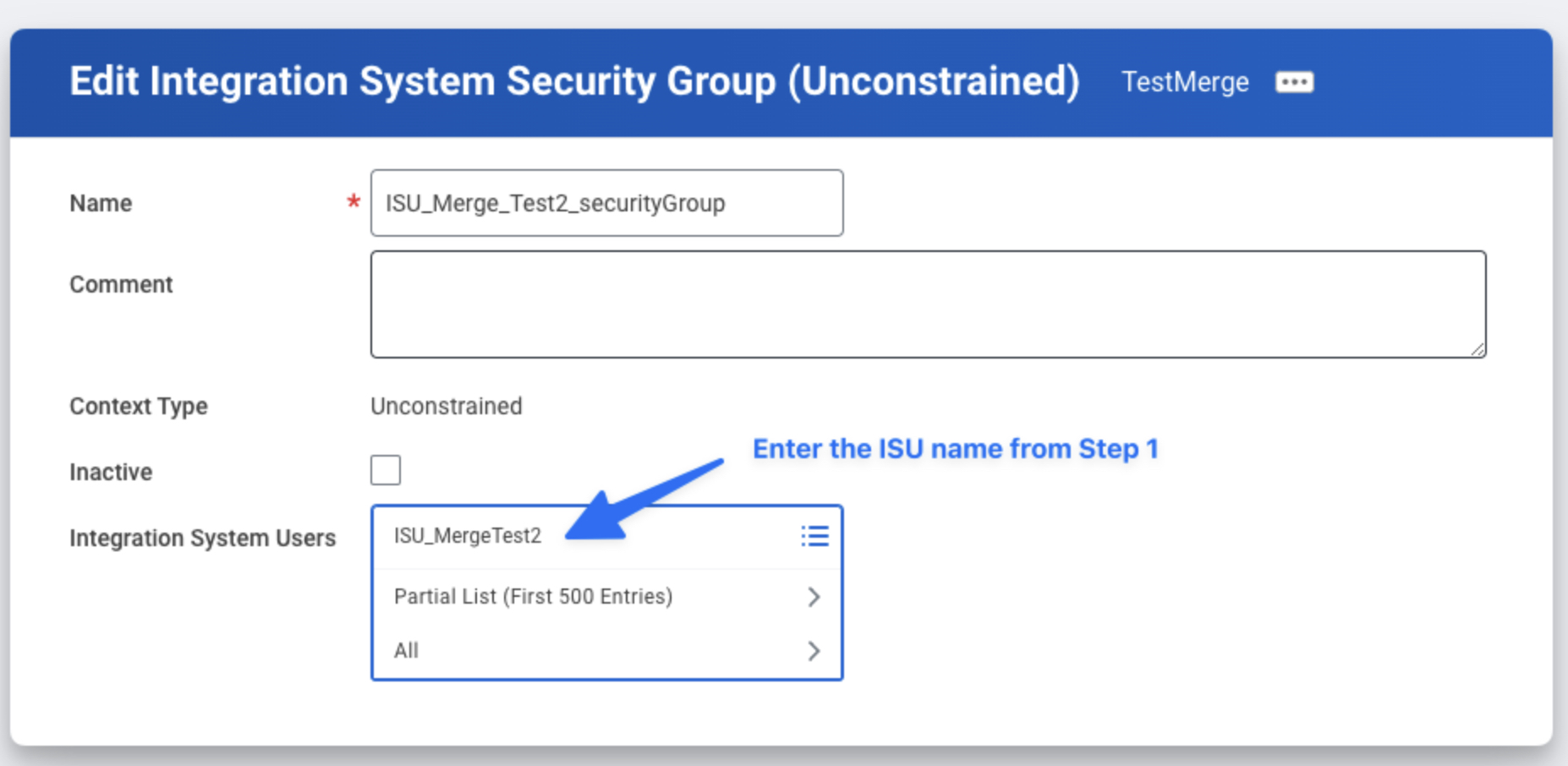Focus the Name text field

(606, 203)
